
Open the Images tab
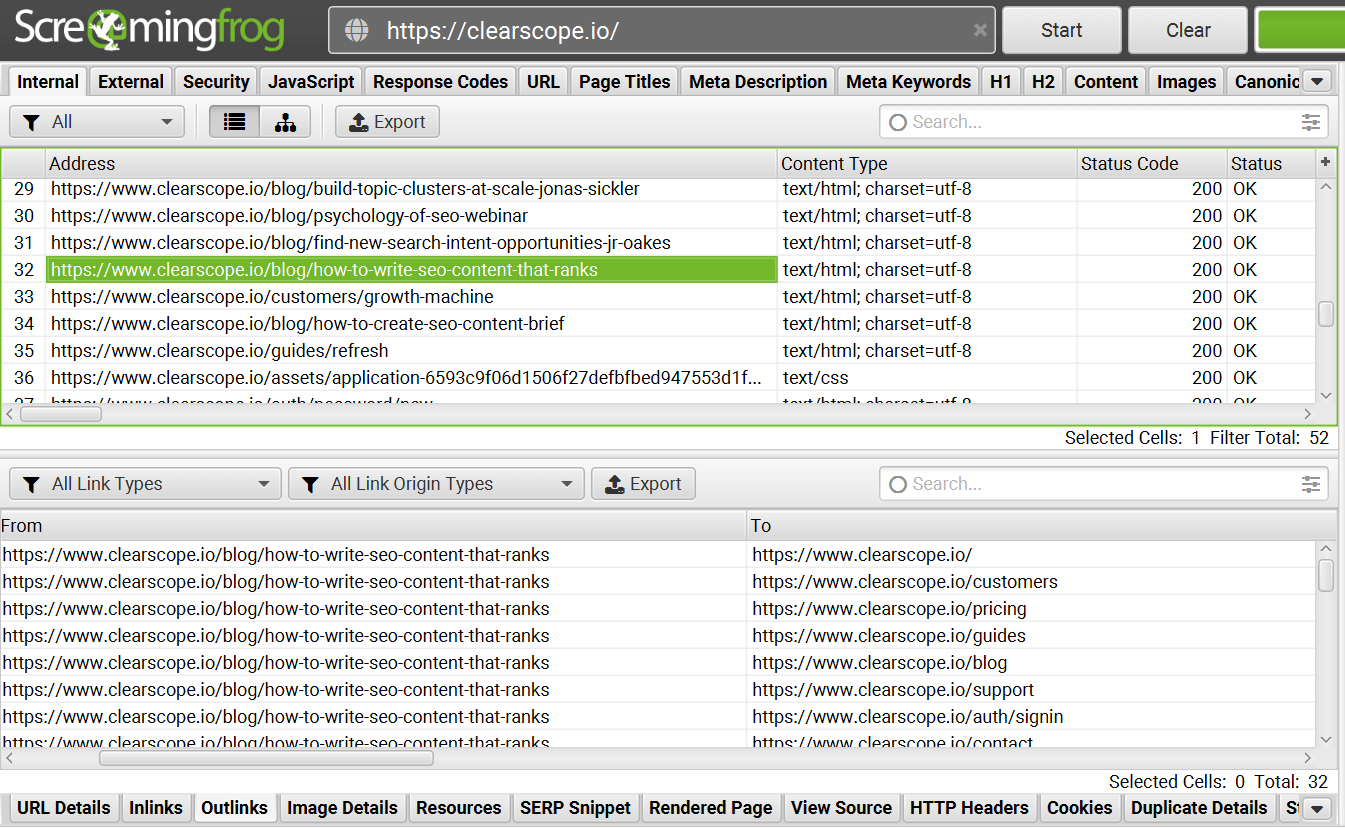(x=1187, y=82)
